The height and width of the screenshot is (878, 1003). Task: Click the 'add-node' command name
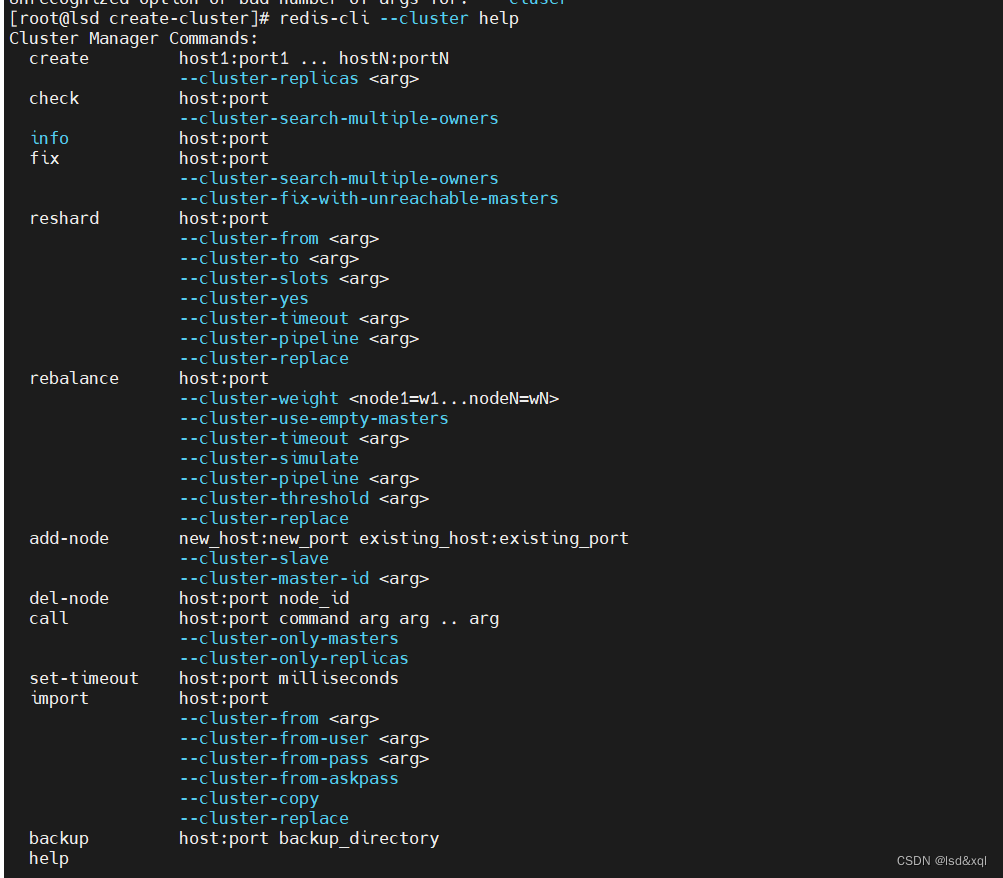point(69,538)
